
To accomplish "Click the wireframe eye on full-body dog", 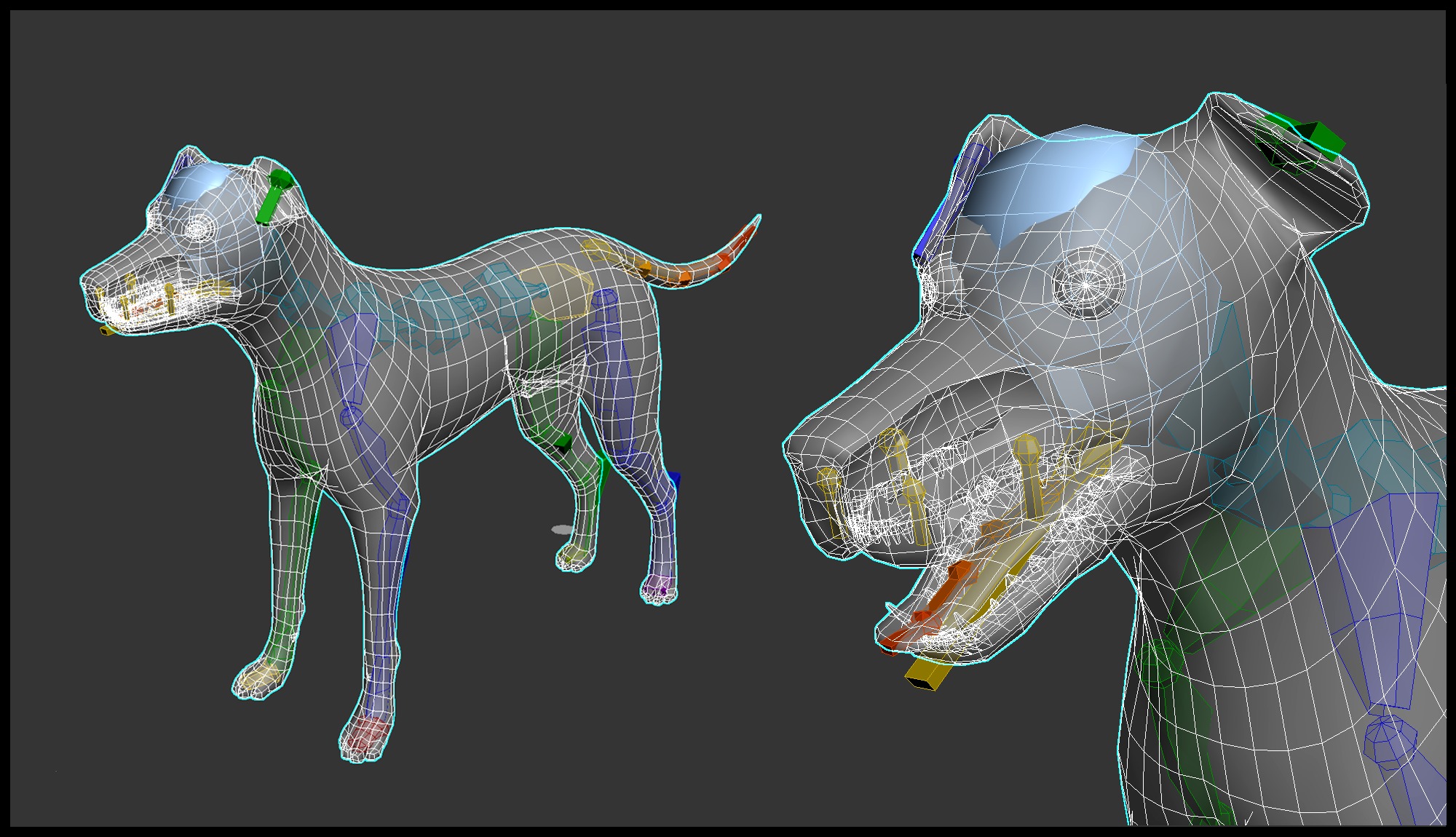I will pyautogui.click(x=197, y=228).
